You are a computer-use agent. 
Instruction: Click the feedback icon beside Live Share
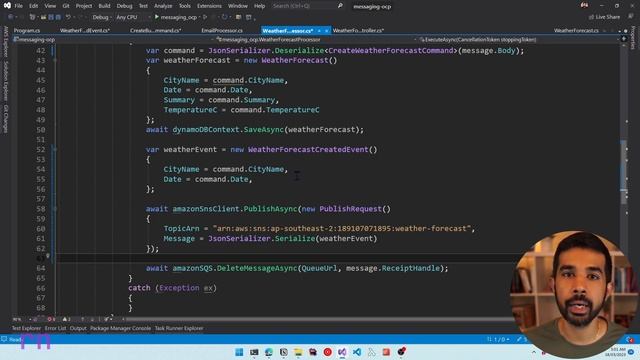pyautogui.click(x=631, y=17)
